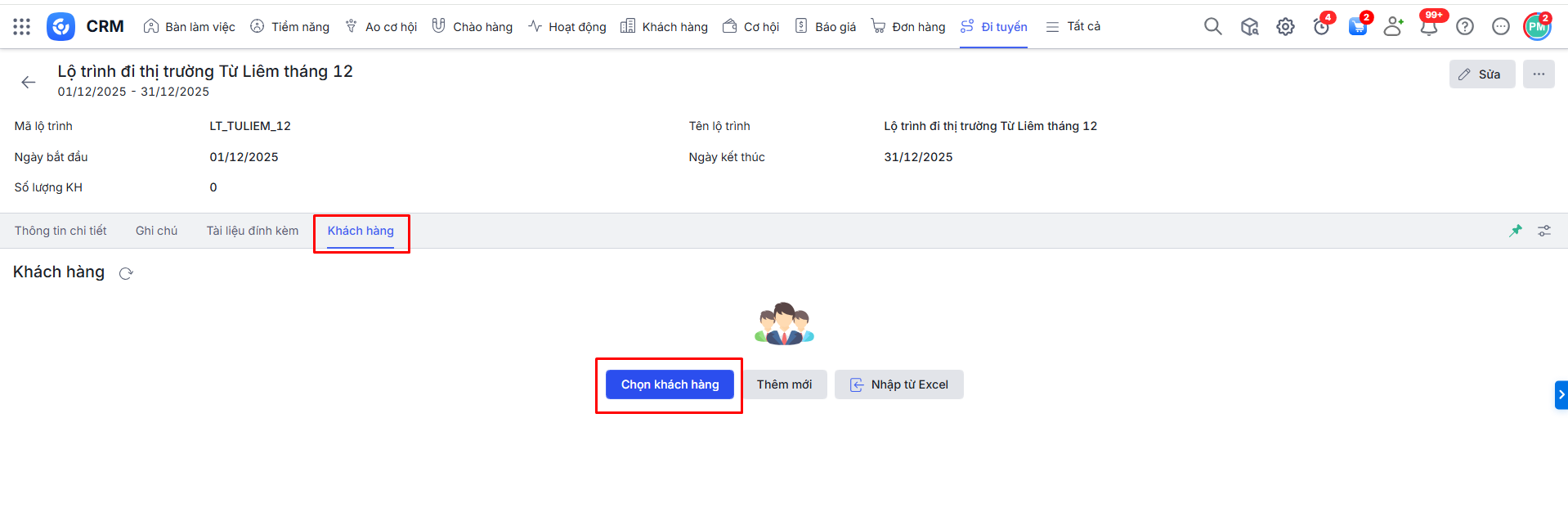1568x526 pixels.
Task: Click the back arrow beside route title
Action: click(29, 82)
